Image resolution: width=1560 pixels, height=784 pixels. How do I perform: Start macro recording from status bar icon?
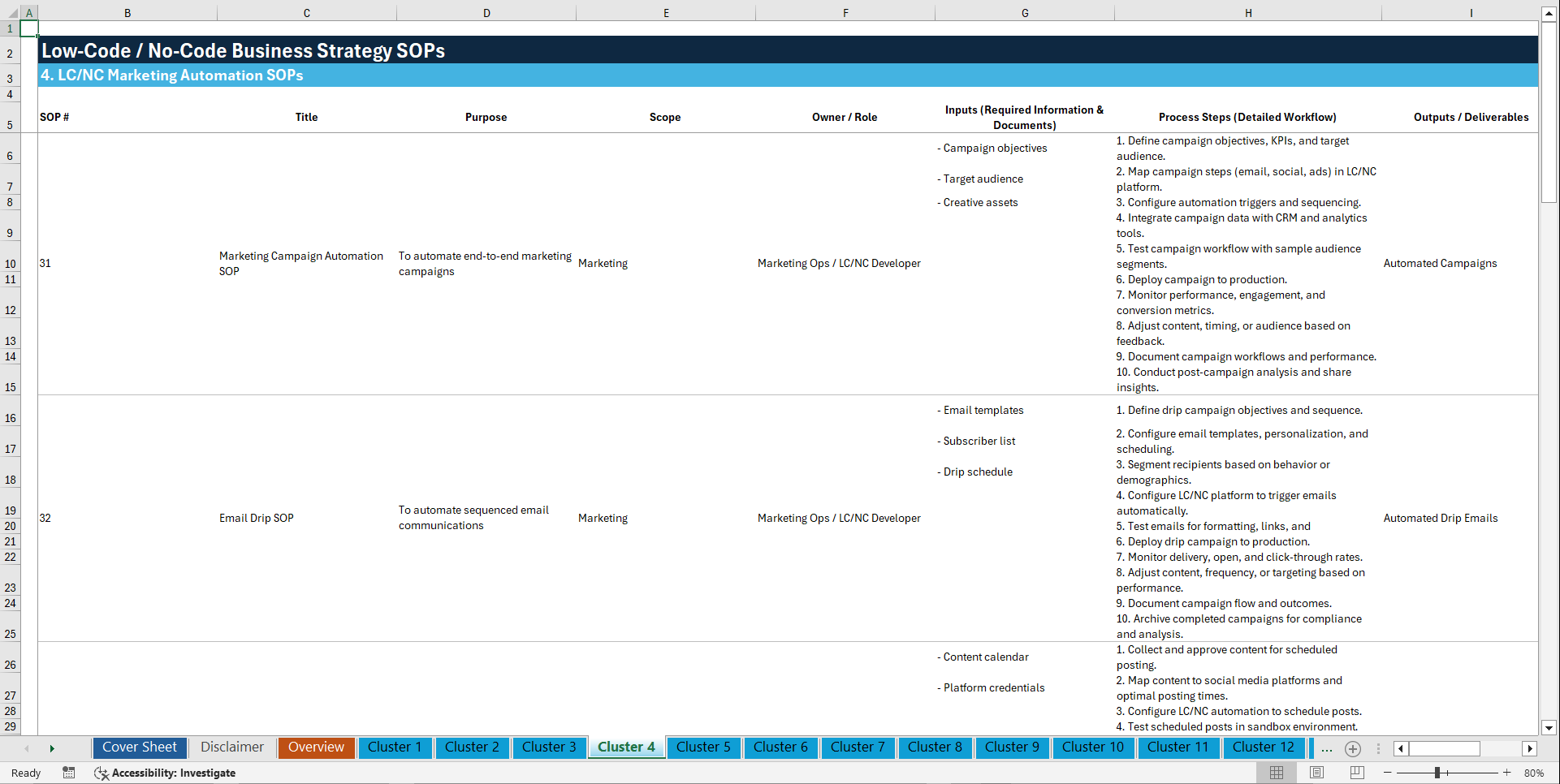[x=69, y=773]
